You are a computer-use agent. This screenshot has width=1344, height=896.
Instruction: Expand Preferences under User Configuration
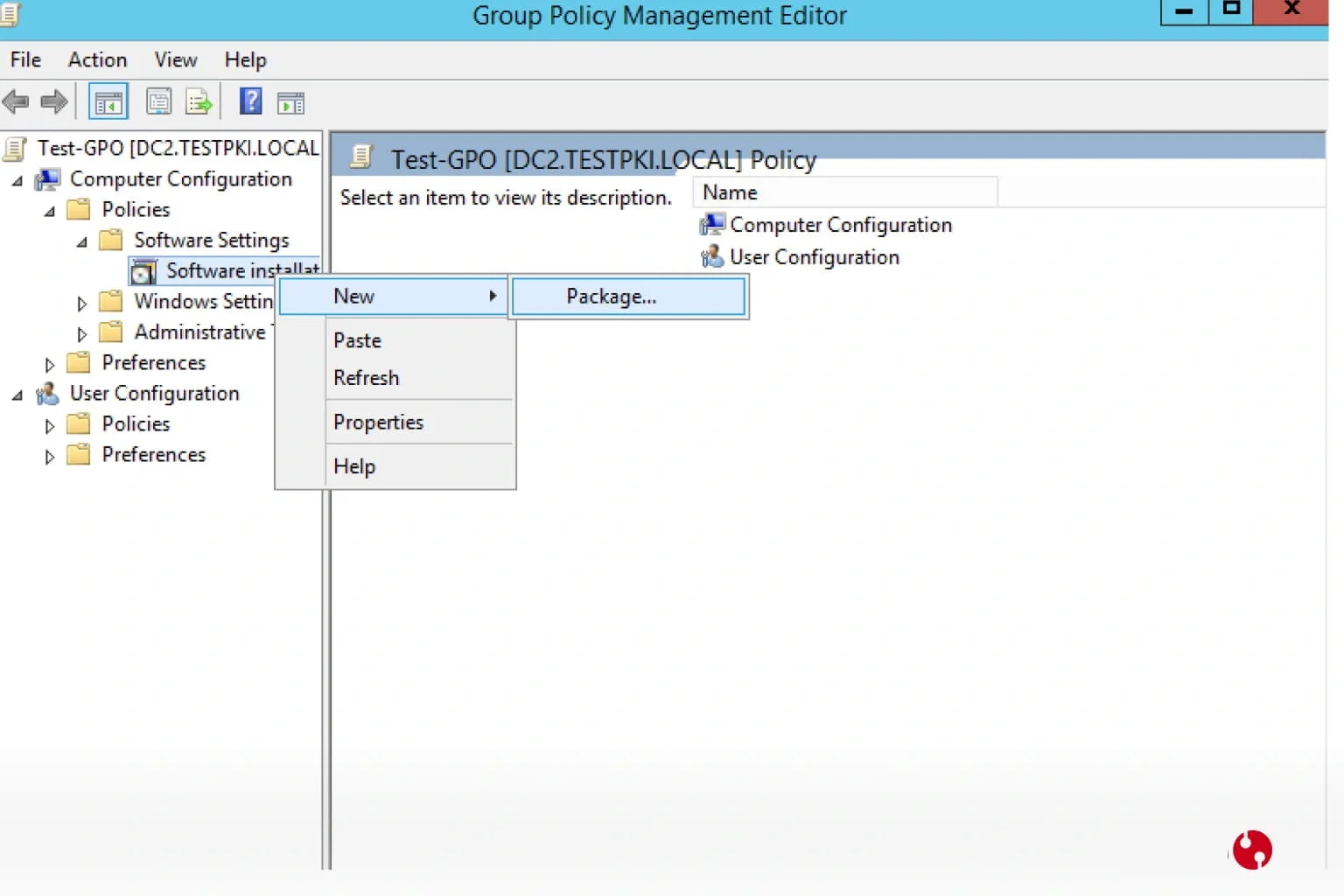click(x=49, y=457)
